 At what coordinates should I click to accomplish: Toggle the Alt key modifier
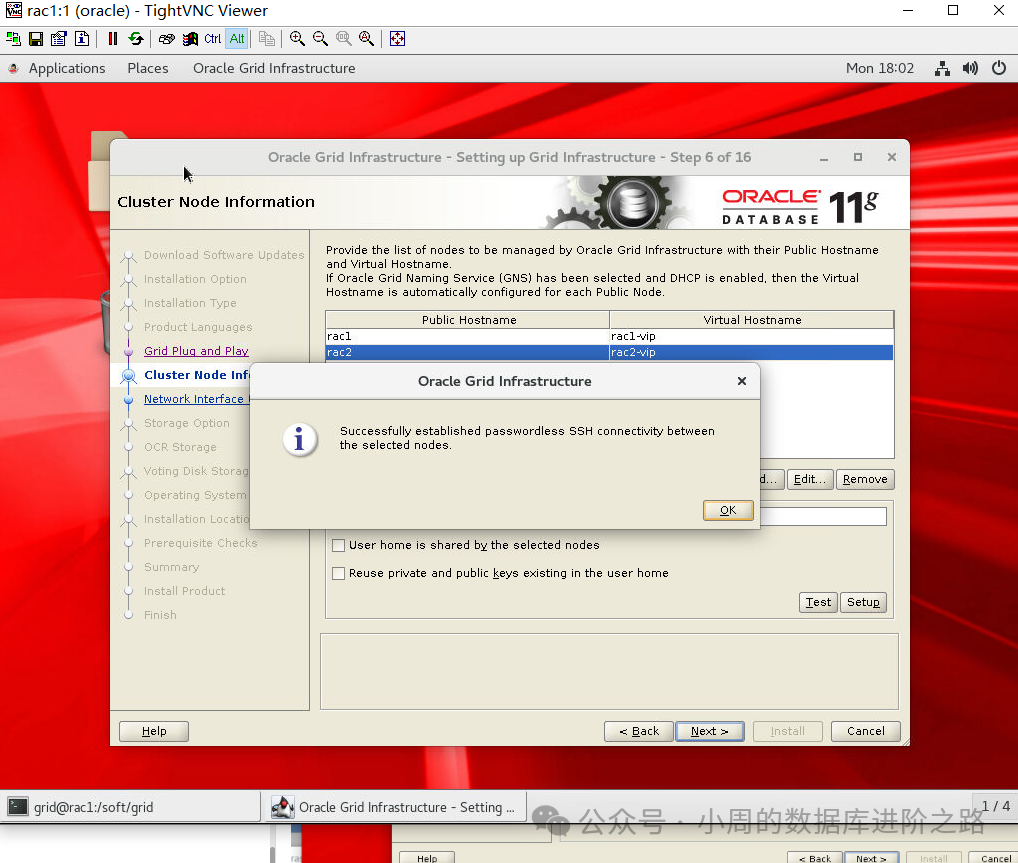tap(237, 39)
